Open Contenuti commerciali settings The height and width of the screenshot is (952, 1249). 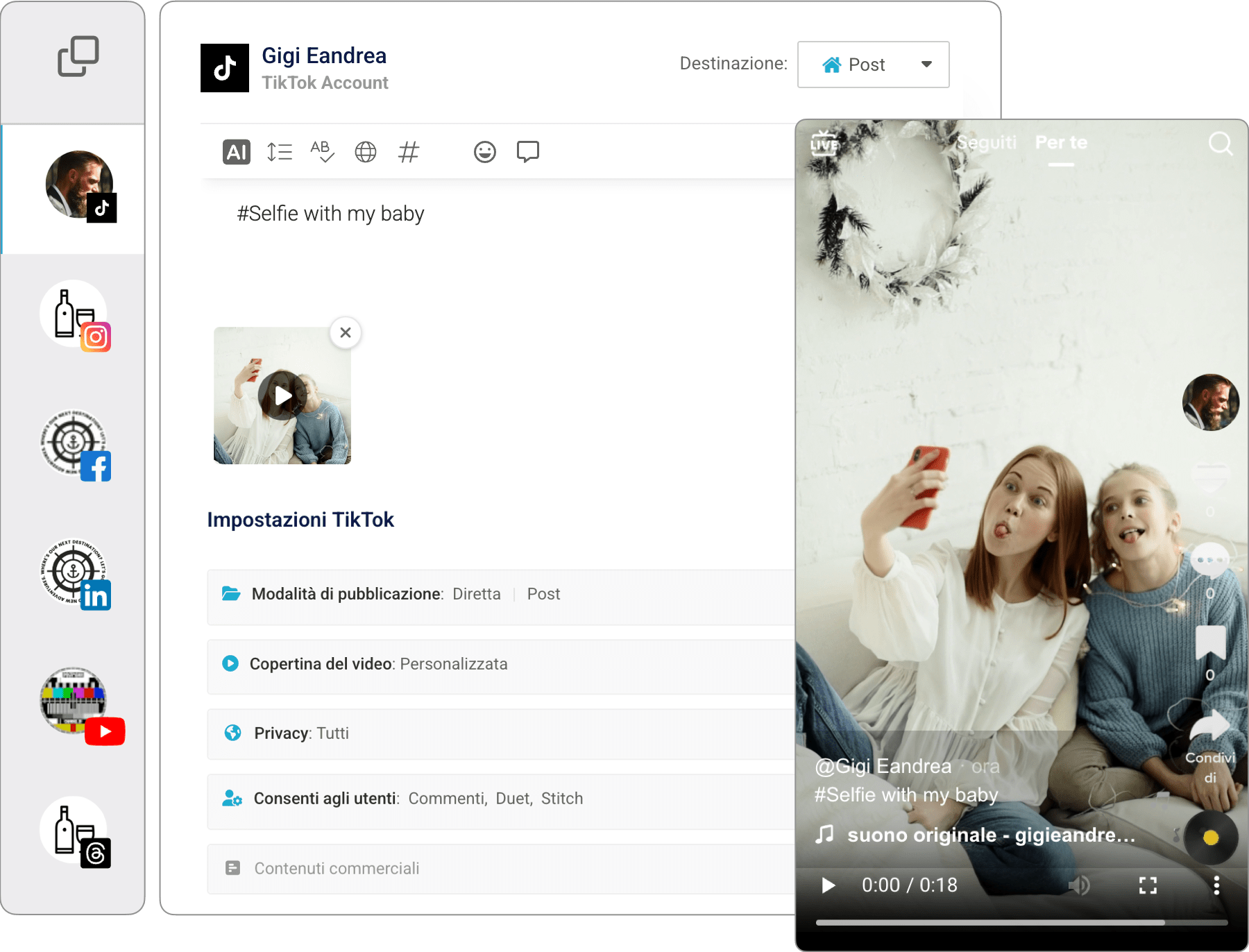[x=500, y=869]
